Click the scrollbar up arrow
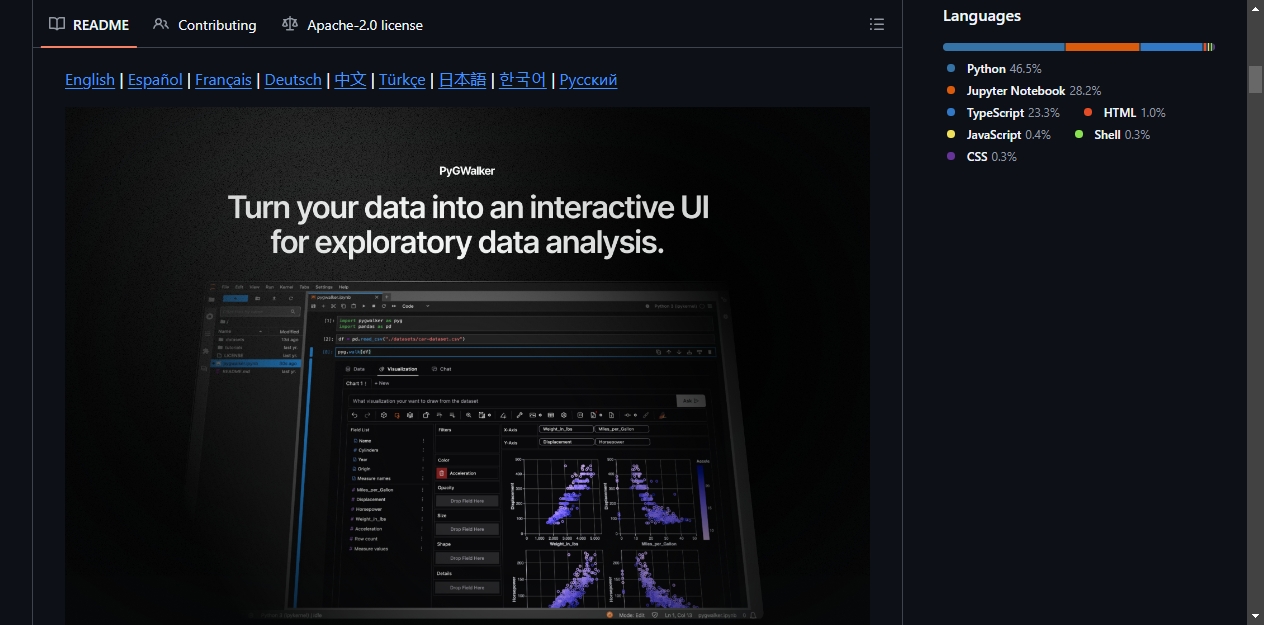 click(x=1256, y=8)
